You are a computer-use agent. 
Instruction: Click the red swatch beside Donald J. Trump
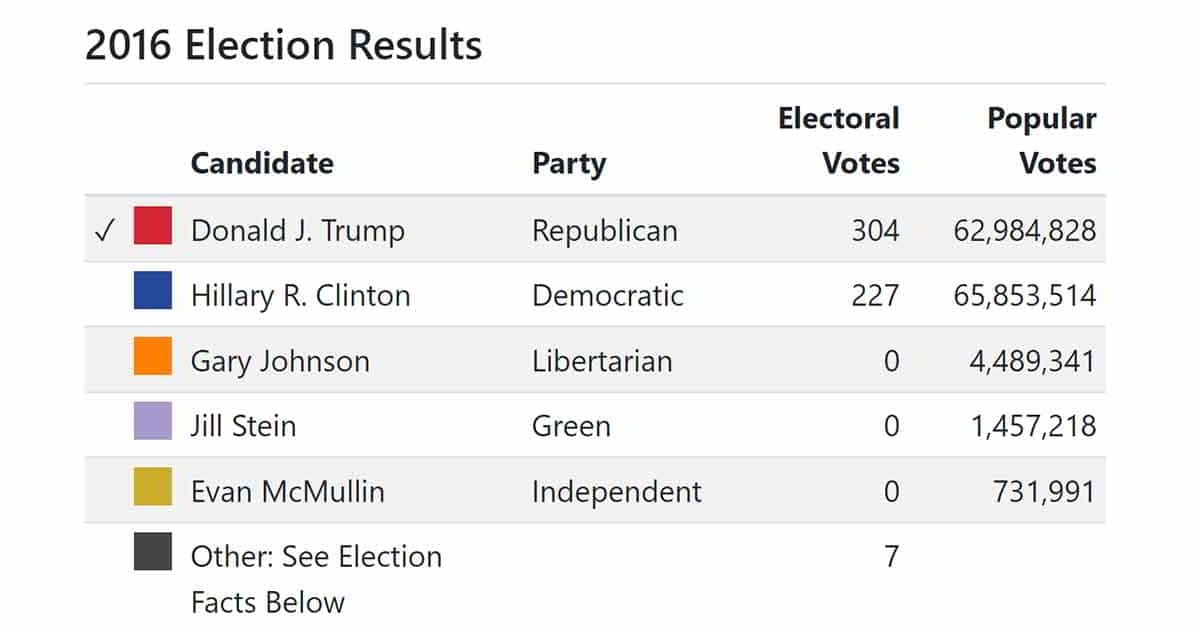153,226
